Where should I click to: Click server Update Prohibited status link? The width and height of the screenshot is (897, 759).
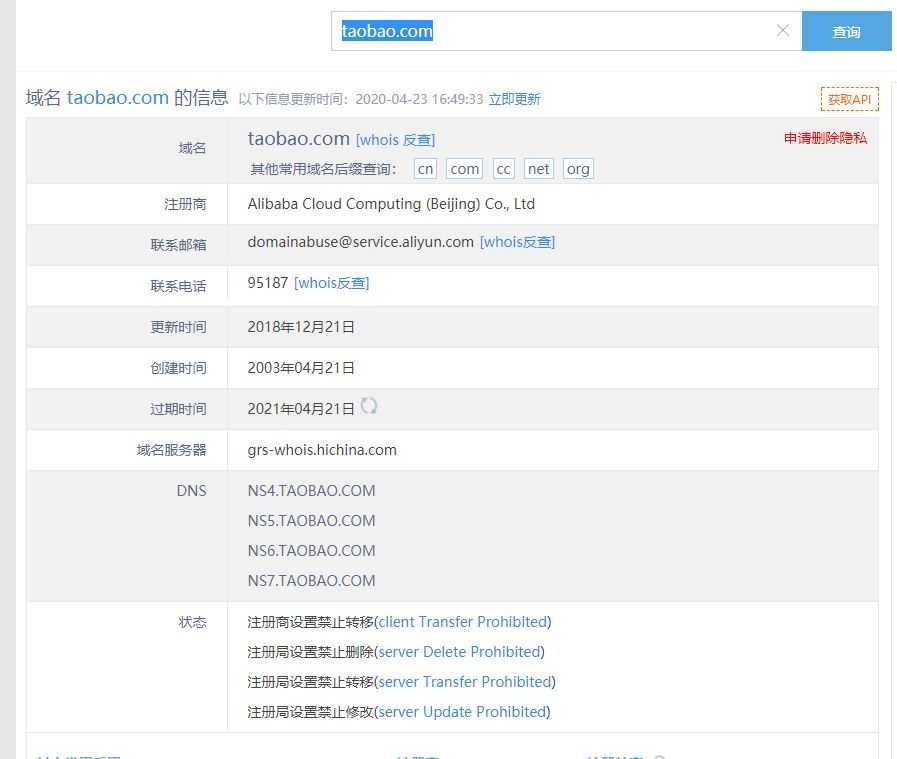pyautogui.click(x=462, y=712)
